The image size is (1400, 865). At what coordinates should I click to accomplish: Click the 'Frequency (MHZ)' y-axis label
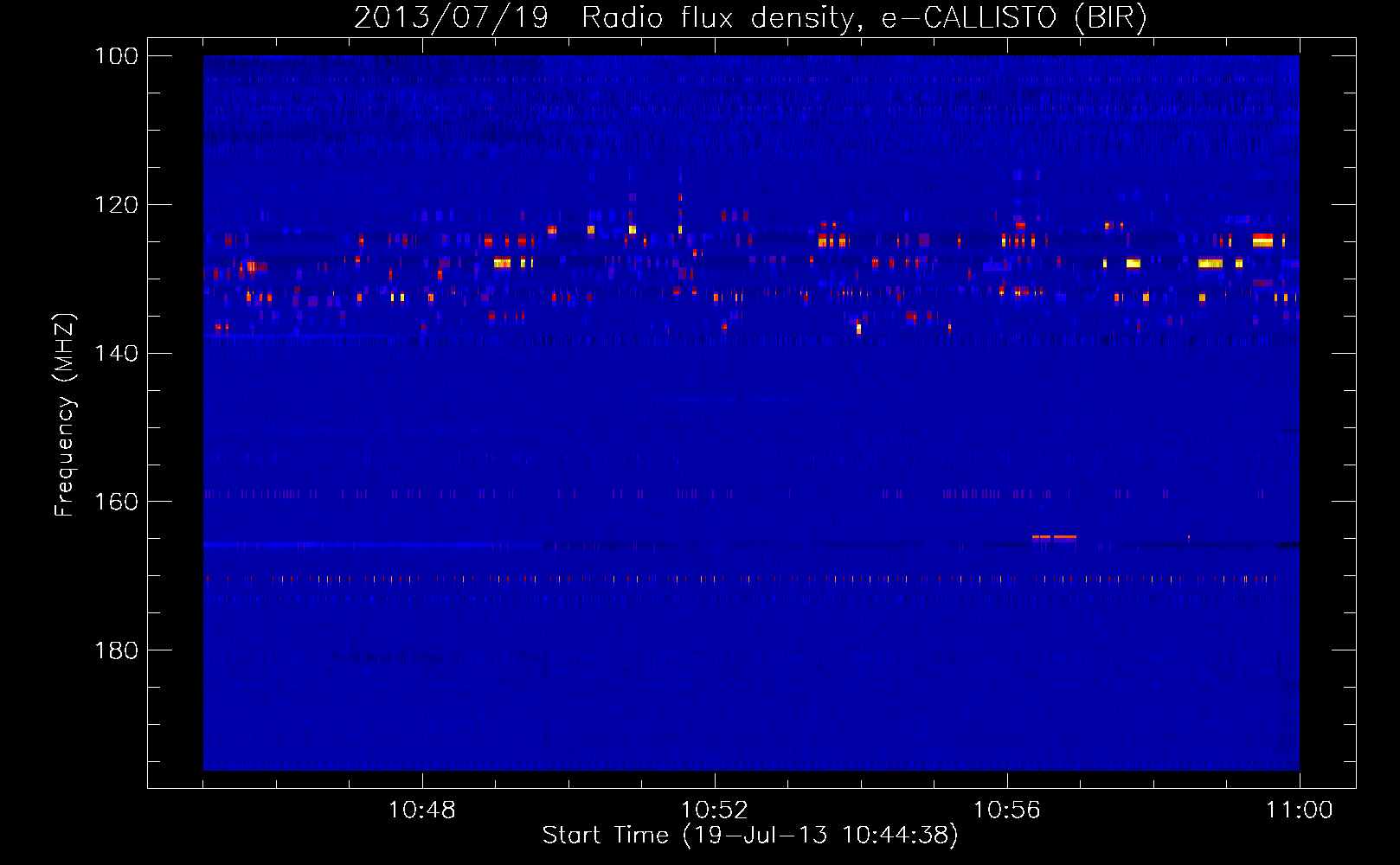point(65,415)
